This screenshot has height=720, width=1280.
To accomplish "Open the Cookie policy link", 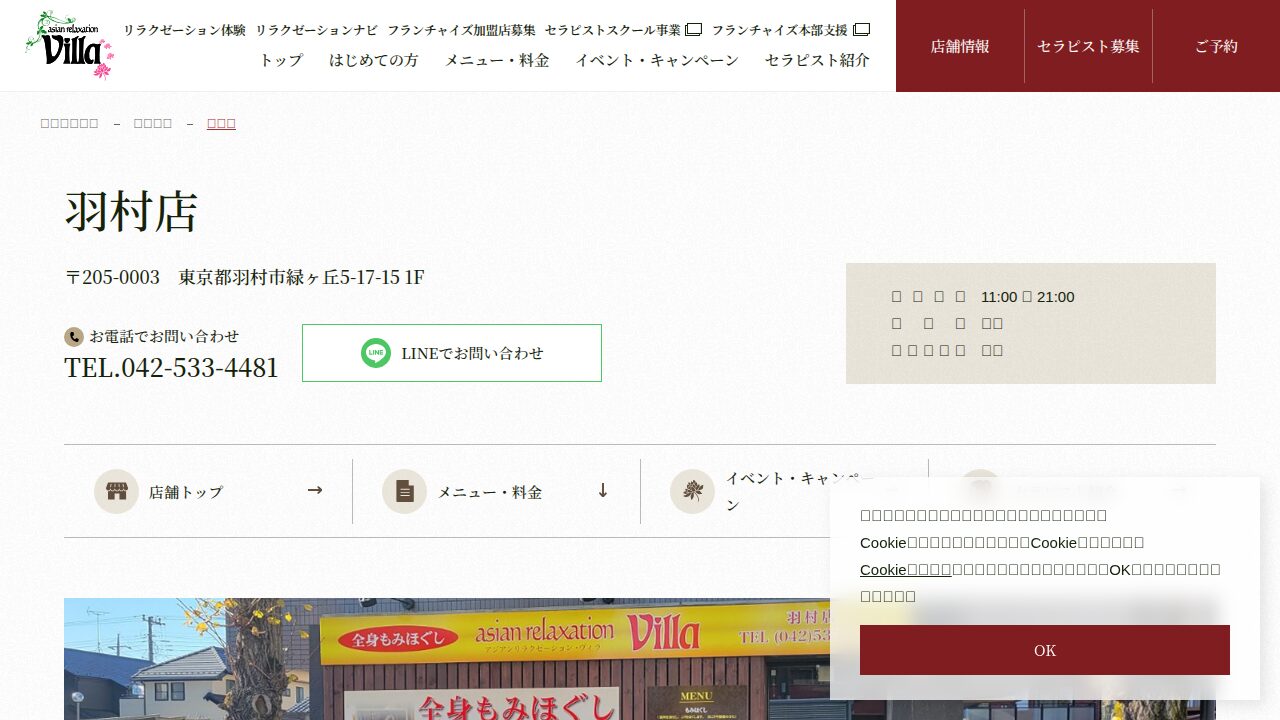I will coord(905,569).
